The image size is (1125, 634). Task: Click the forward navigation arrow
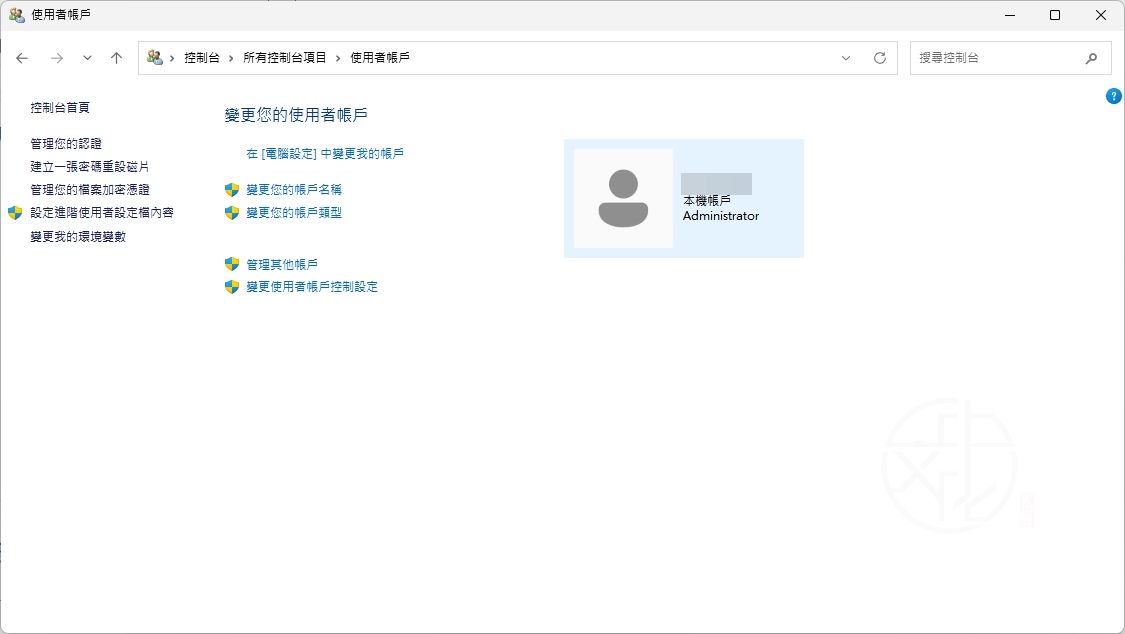pos(57,58)
